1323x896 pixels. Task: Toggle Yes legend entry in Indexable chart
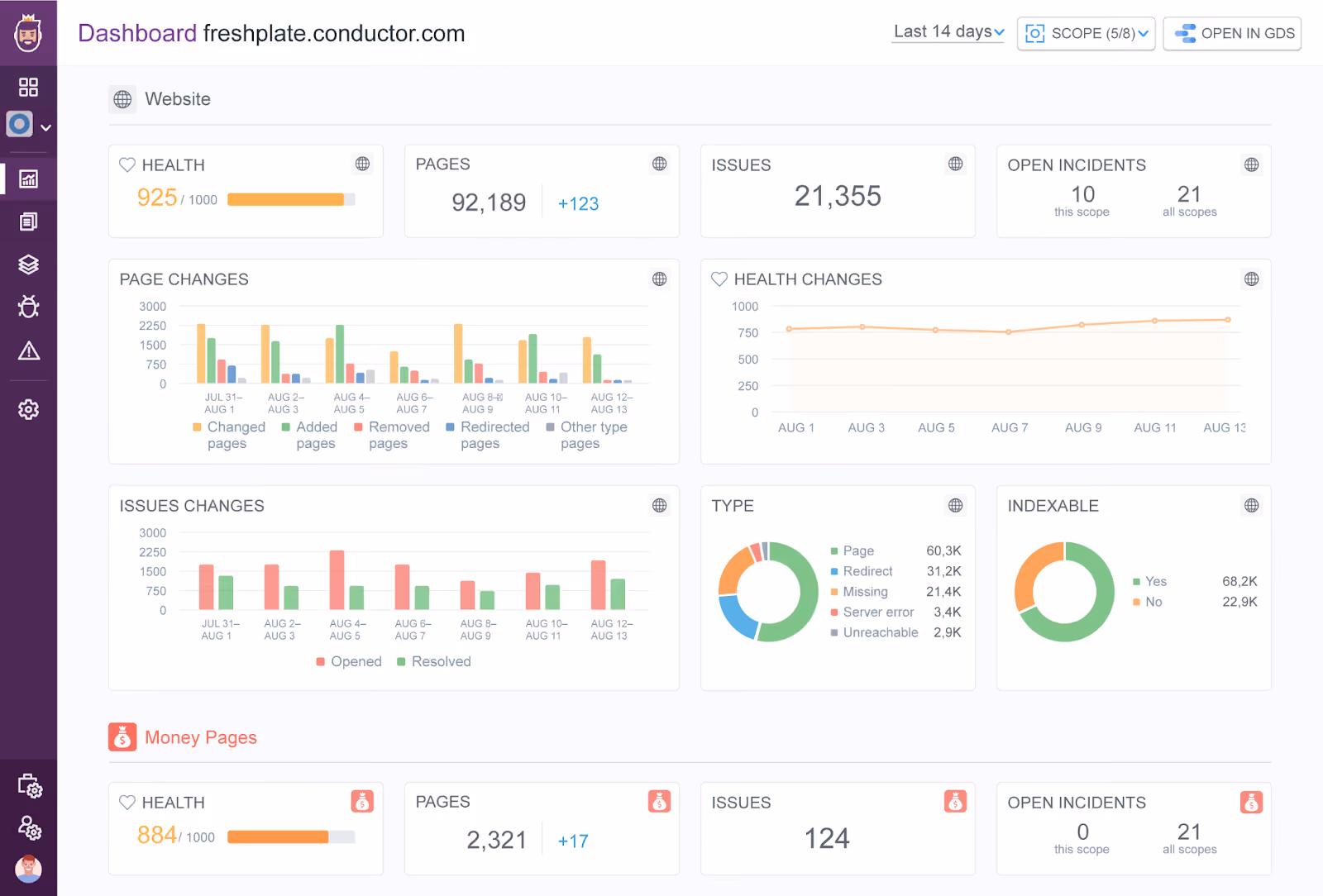1150,581
